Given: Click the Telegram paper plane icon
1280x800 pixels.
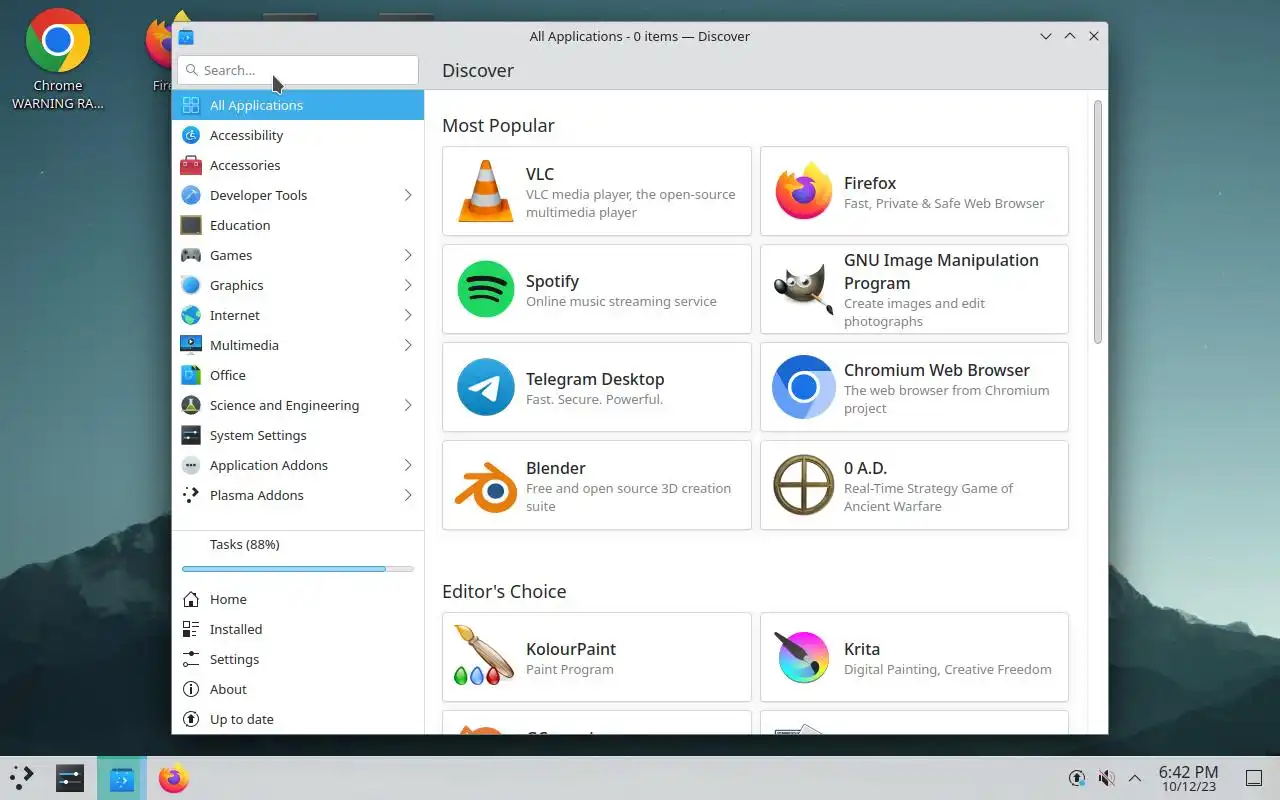Looking at the screenshot, I should tap(486, 387).
